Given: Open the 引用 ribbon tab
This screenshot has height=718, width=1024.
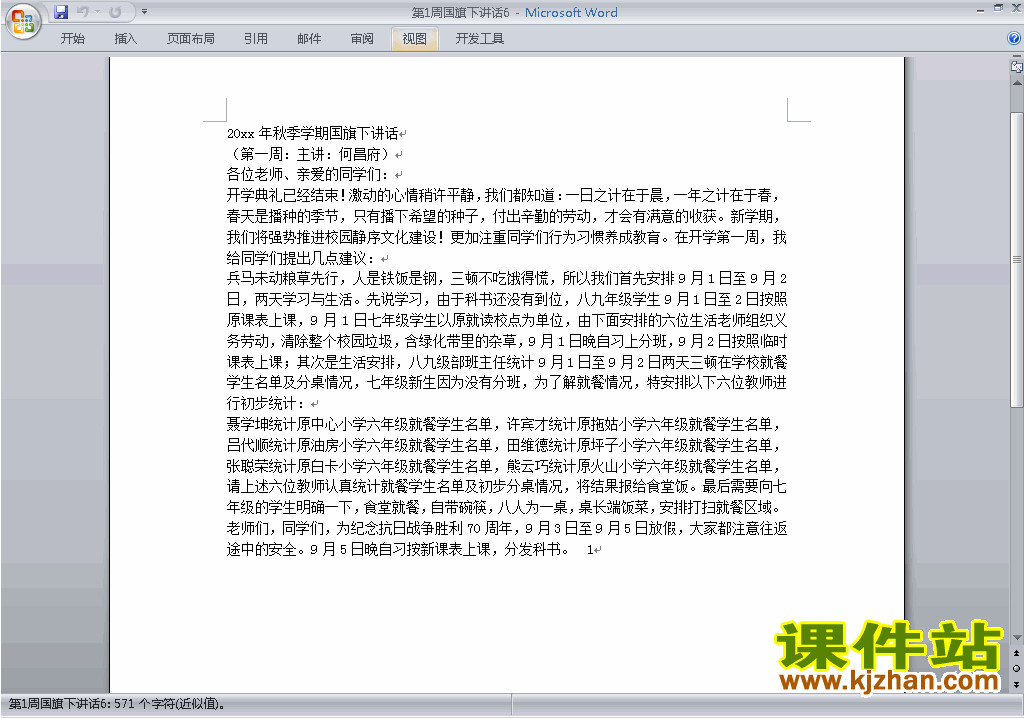Looking at the screenshot, I should tap(255, 39).
